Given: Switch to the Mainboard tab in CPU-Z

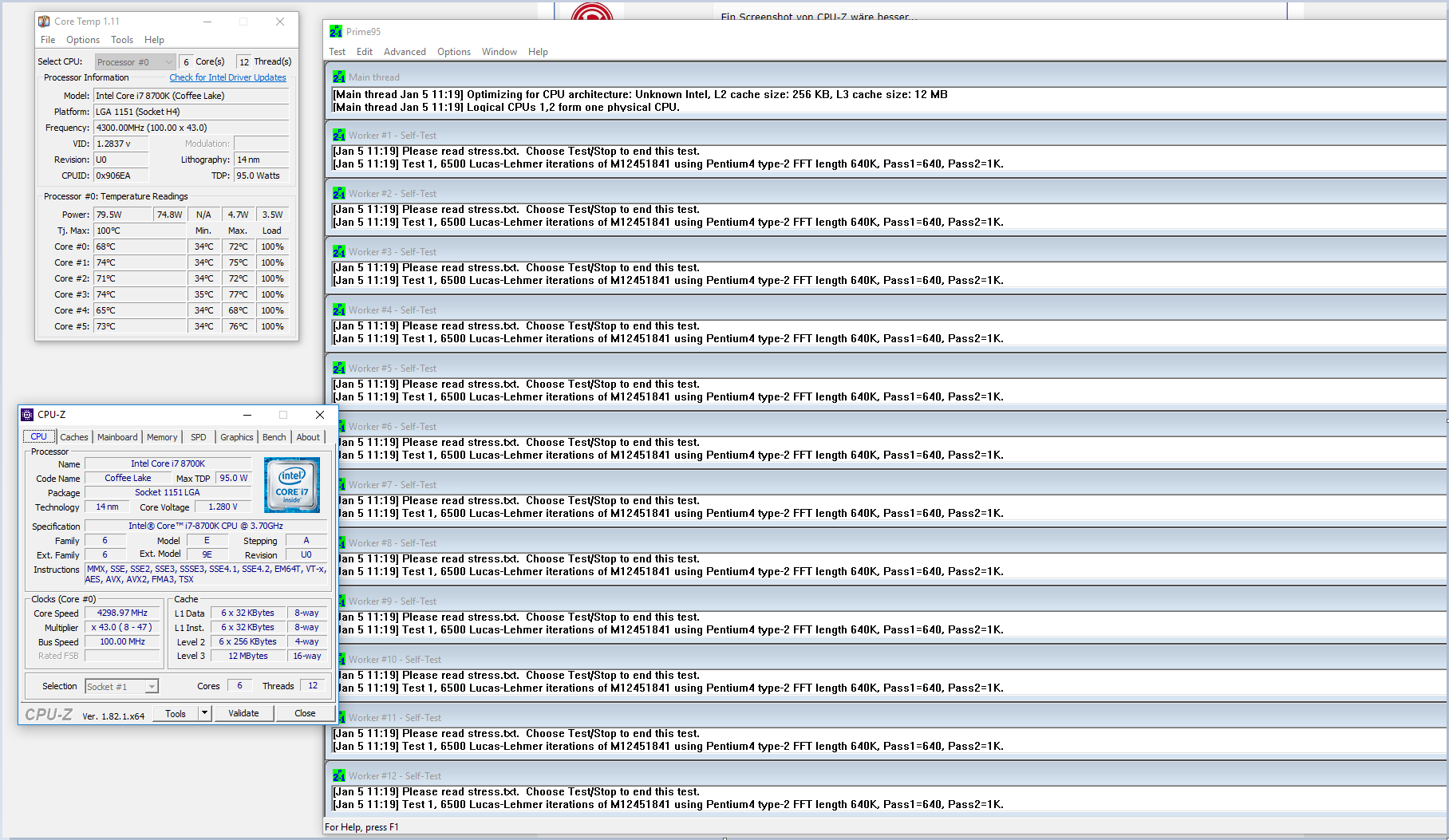Looking at the screenshot, I should tap(117, 437).
